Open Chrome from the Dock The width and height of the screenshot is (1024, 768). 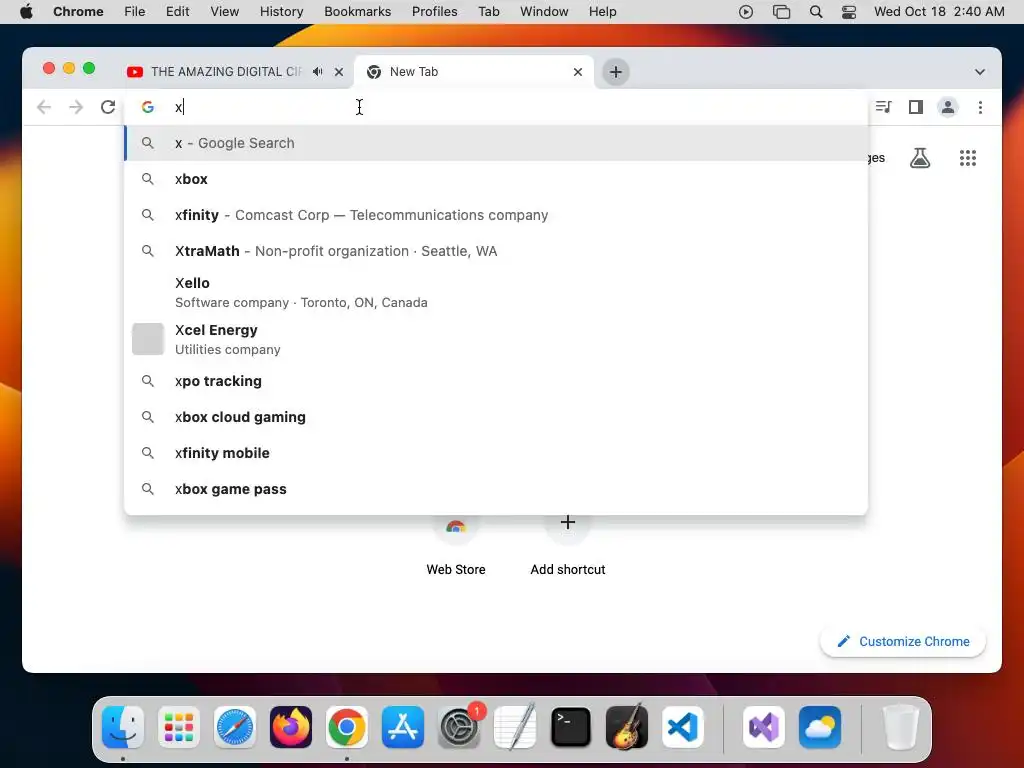pyautogui.click(x=347, y=727)
